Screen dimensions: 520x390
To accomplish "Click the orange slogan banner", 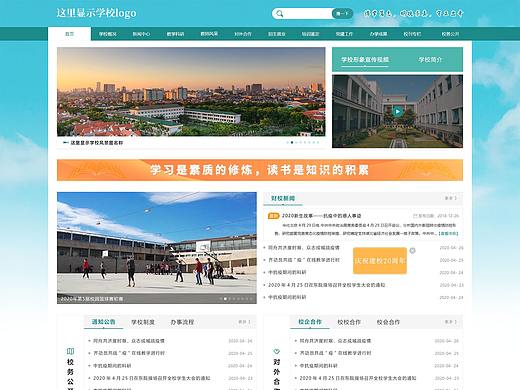I will click(x=260, y=170).
